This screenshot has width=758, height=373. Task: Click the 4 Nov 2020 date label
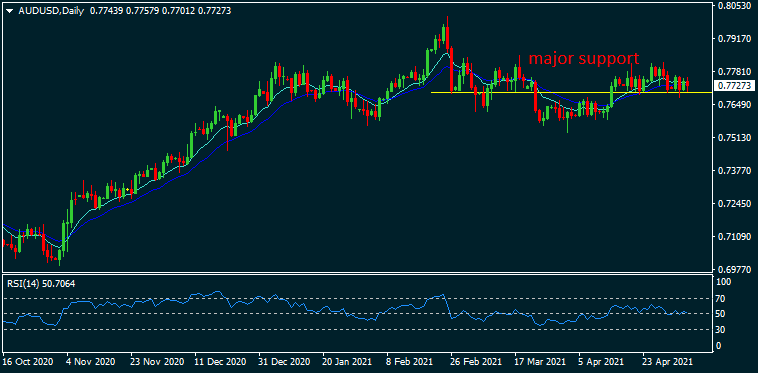pos(91,361)
